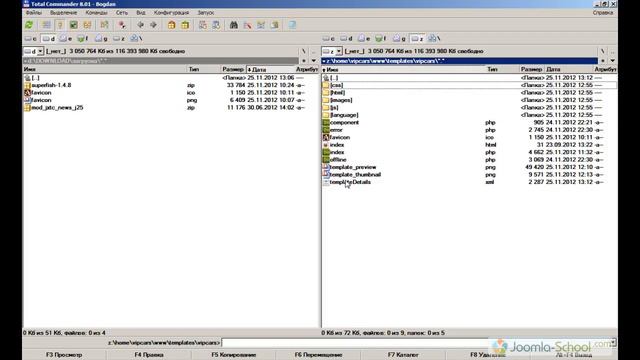The image size is (640, 360).
Task: Select drive d in the right drive bar
Action: coord(346,38)
